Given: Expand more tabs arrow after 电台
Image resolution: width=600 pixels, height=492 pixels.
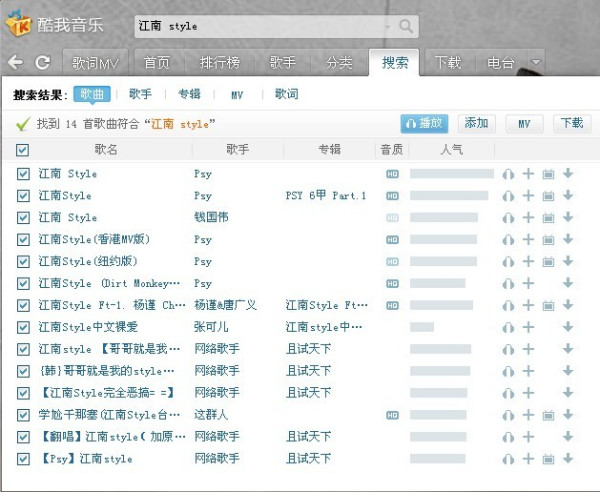Looking at the screenshot, I should point(536,62).
